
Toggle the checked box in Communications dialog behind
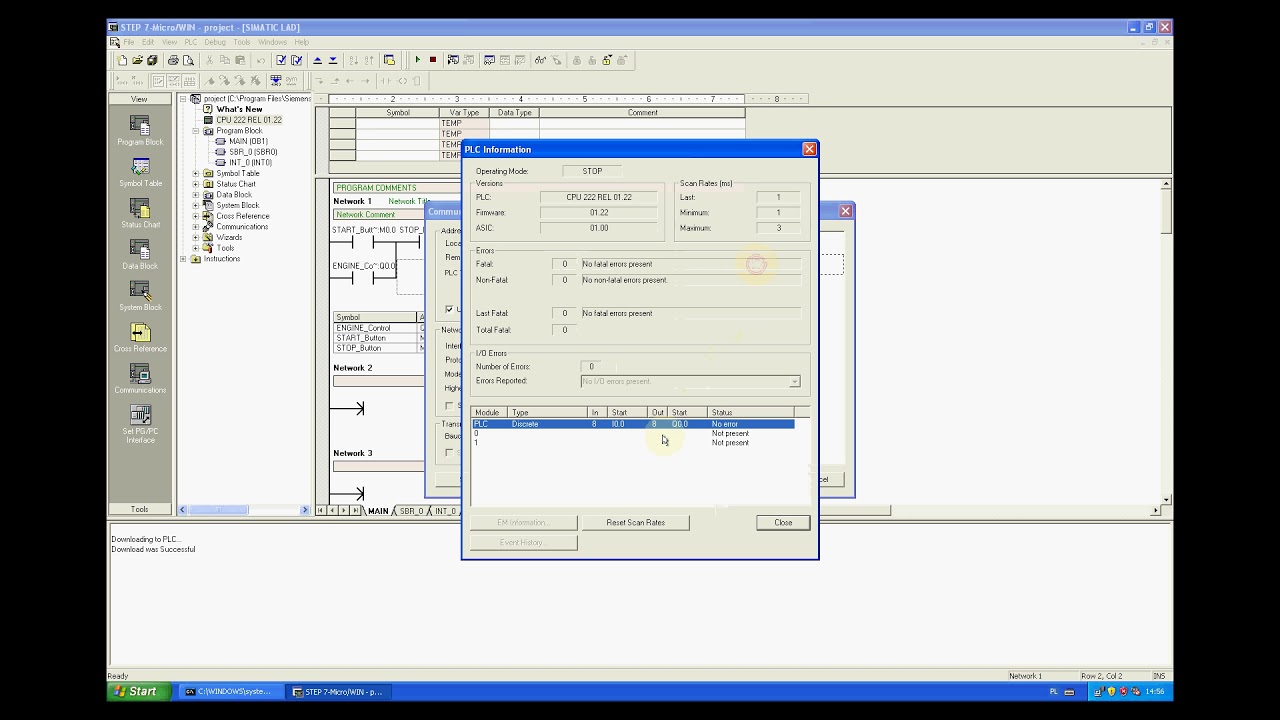coord(449,309)
